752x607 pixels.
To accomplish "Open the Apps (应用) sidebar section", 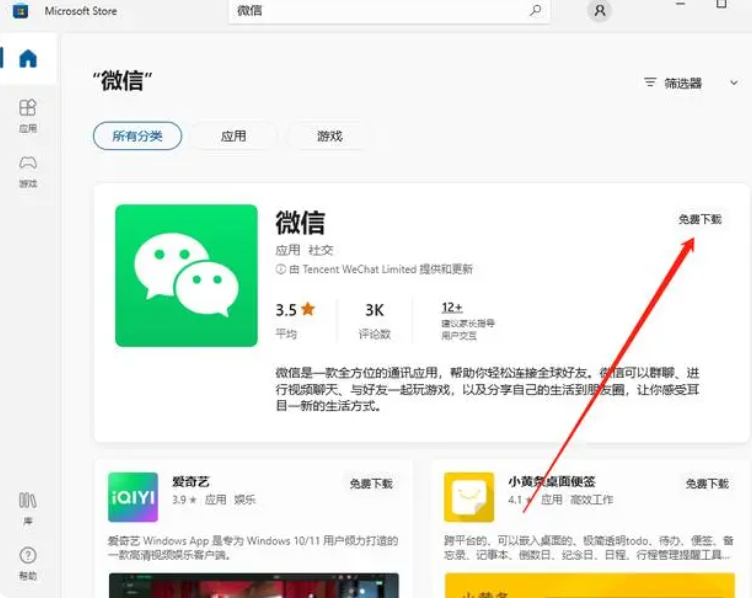I will (x=28, y=114).
